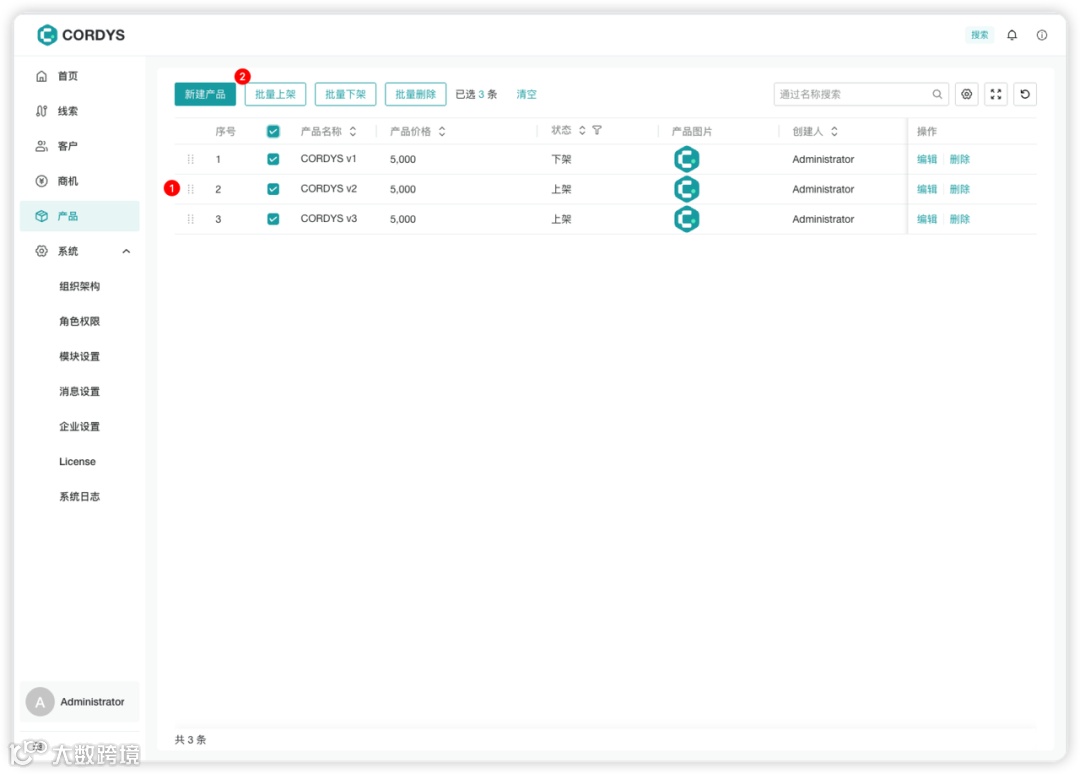Open product image of CORDYS v3

687,219
